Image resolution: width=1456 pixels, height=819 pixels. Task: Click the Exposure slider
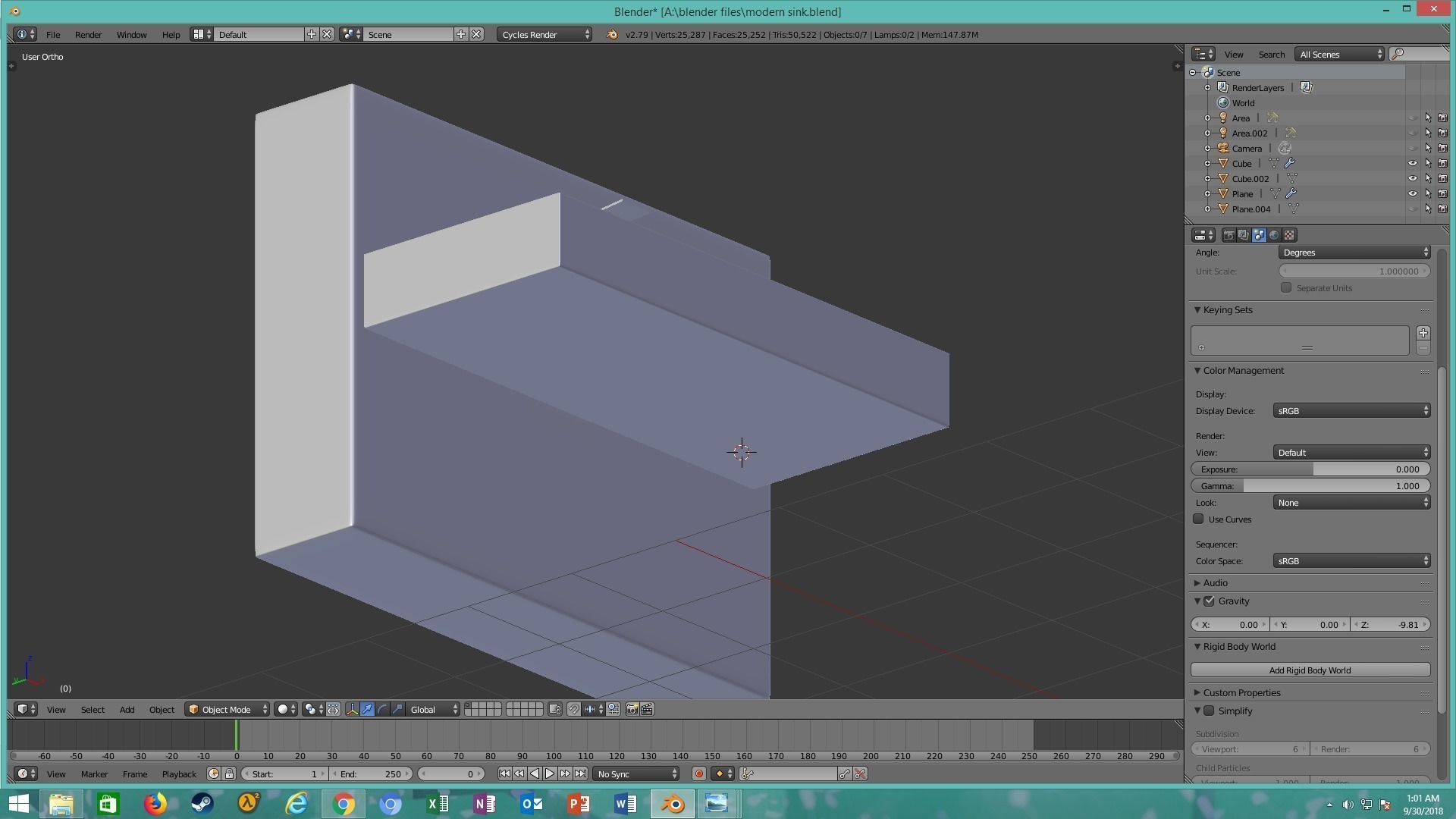tap(1310, 469)
